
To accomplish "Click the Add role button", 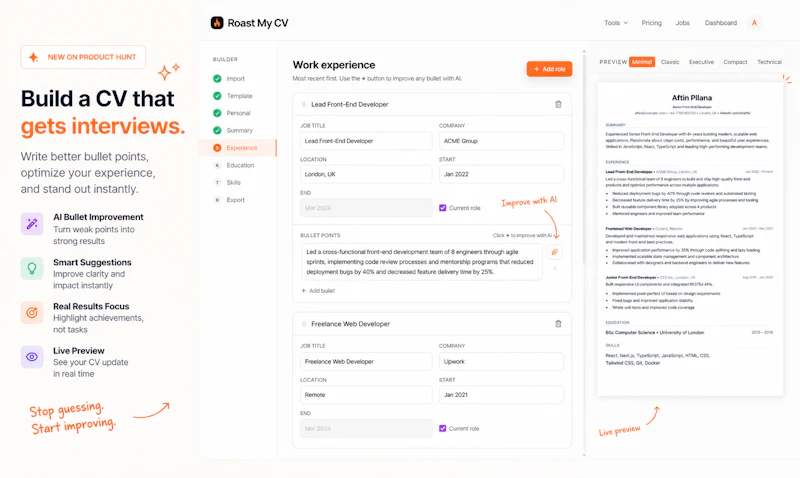I will point(549,69).
